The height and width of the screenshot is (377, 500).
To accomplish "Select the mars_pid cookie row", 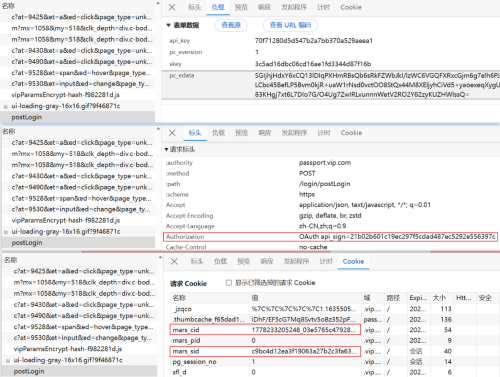I will click(x=334, y=341).
